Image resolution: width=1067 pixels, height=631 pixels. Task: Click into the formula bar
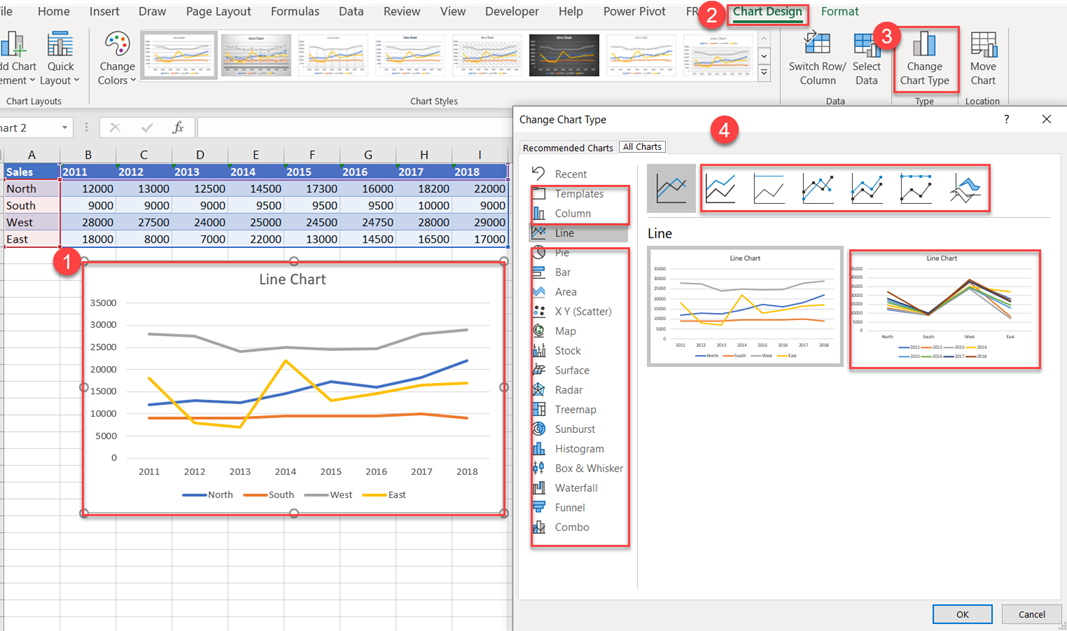pyautogui.click(x=354, y=127)
